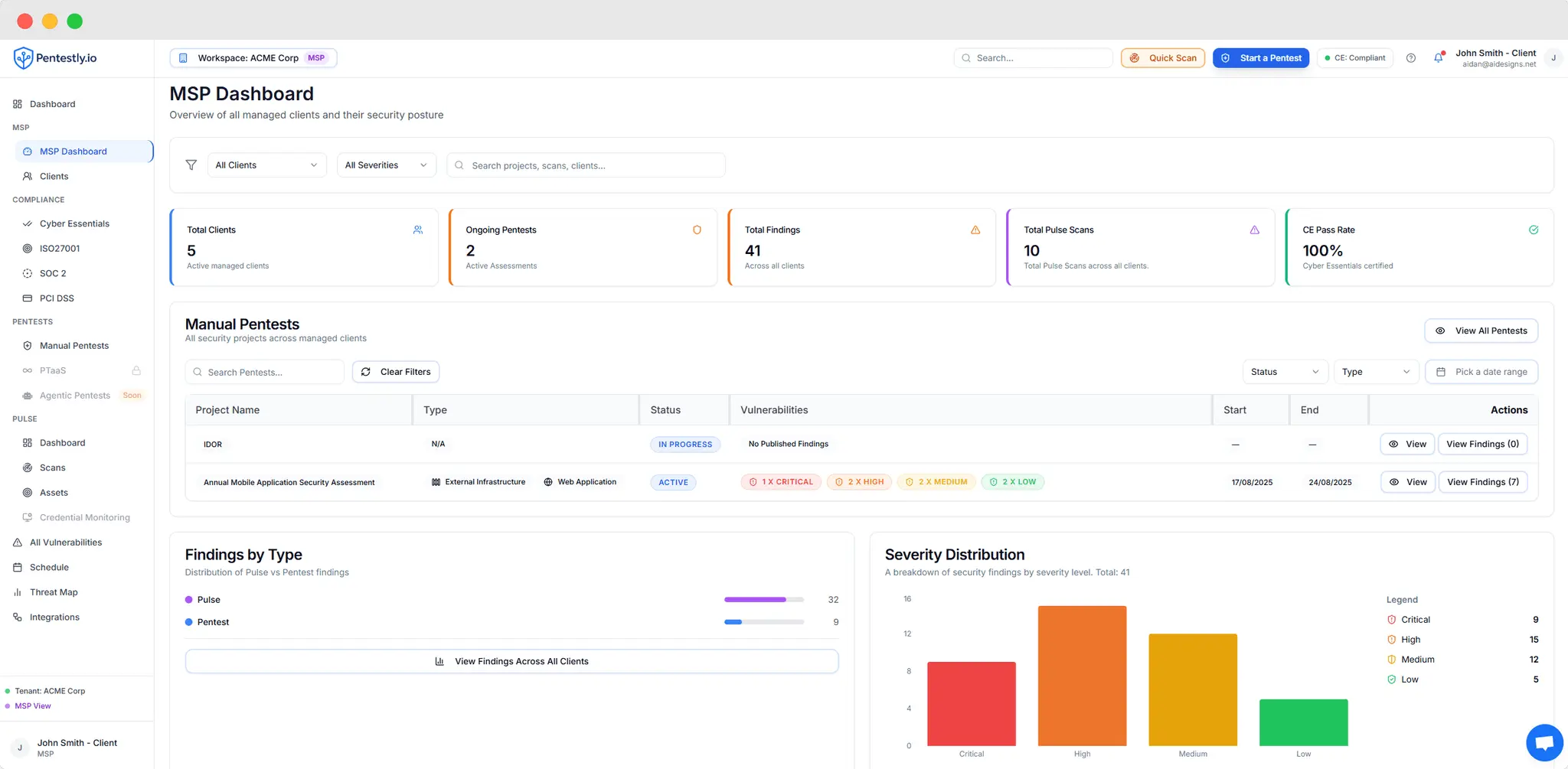Open the All Clients dropdown
This screenshot has width=1568, height=769.
[x=266, y=165]
